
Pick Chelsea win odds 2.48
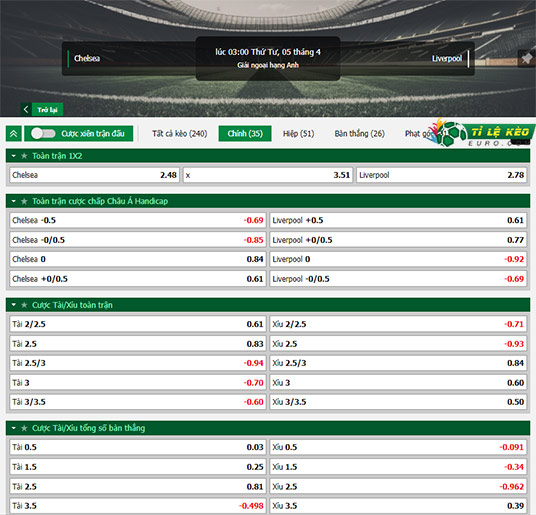coord(95,175)
